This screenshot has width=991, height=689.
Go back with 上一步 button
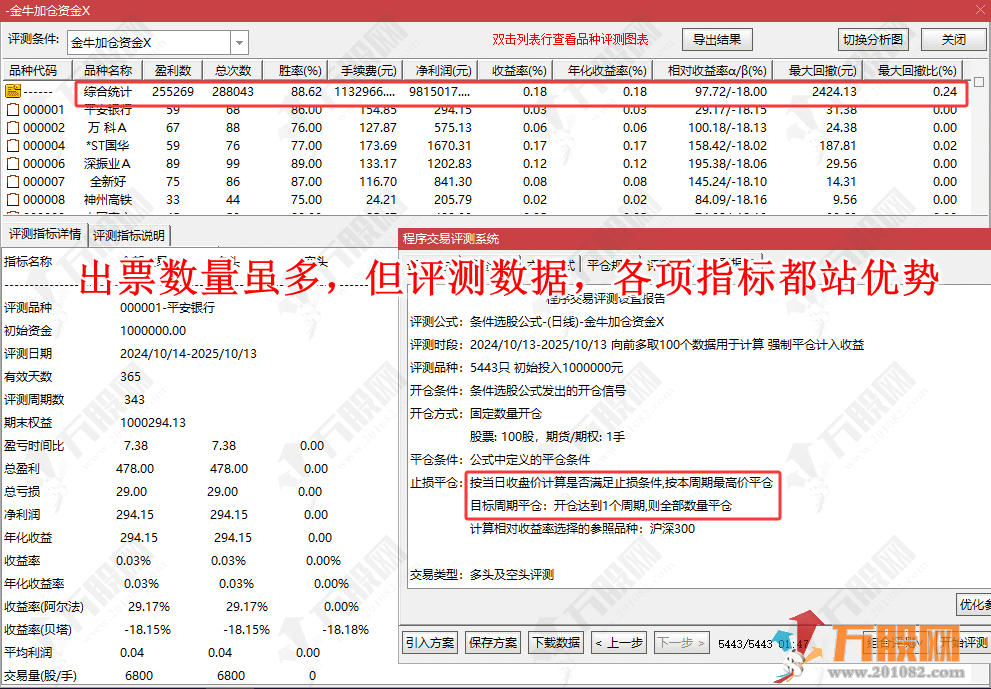coord(618,642)
